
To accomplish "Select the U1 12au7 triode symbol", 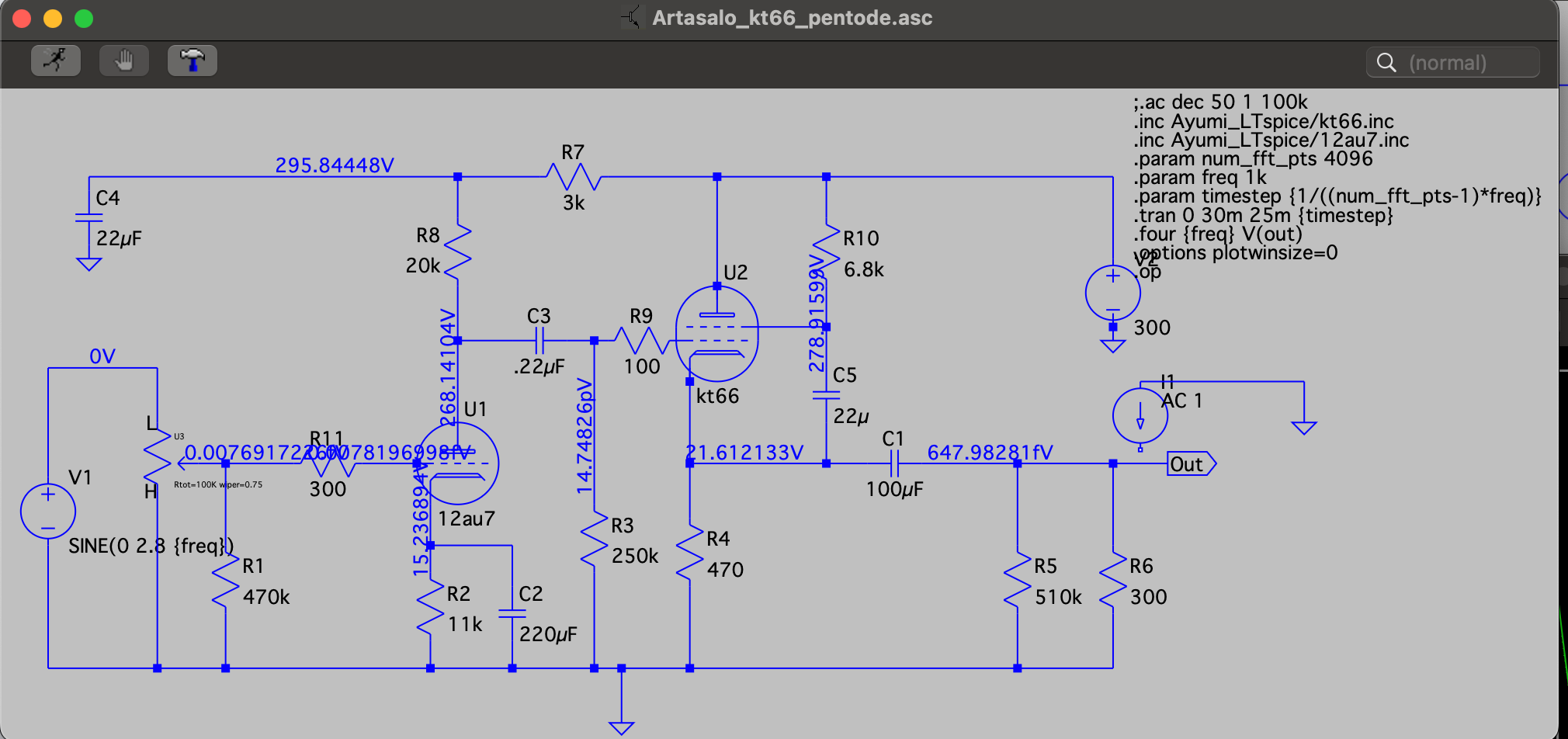I will [458, 463].
